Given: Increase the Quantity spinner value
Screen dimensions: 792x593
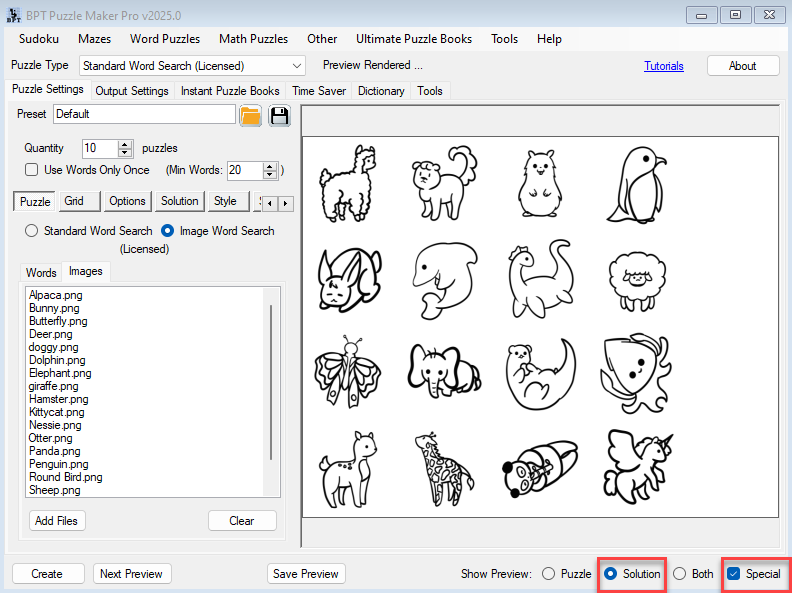Looking at the screenshot, I should (125, 144).
